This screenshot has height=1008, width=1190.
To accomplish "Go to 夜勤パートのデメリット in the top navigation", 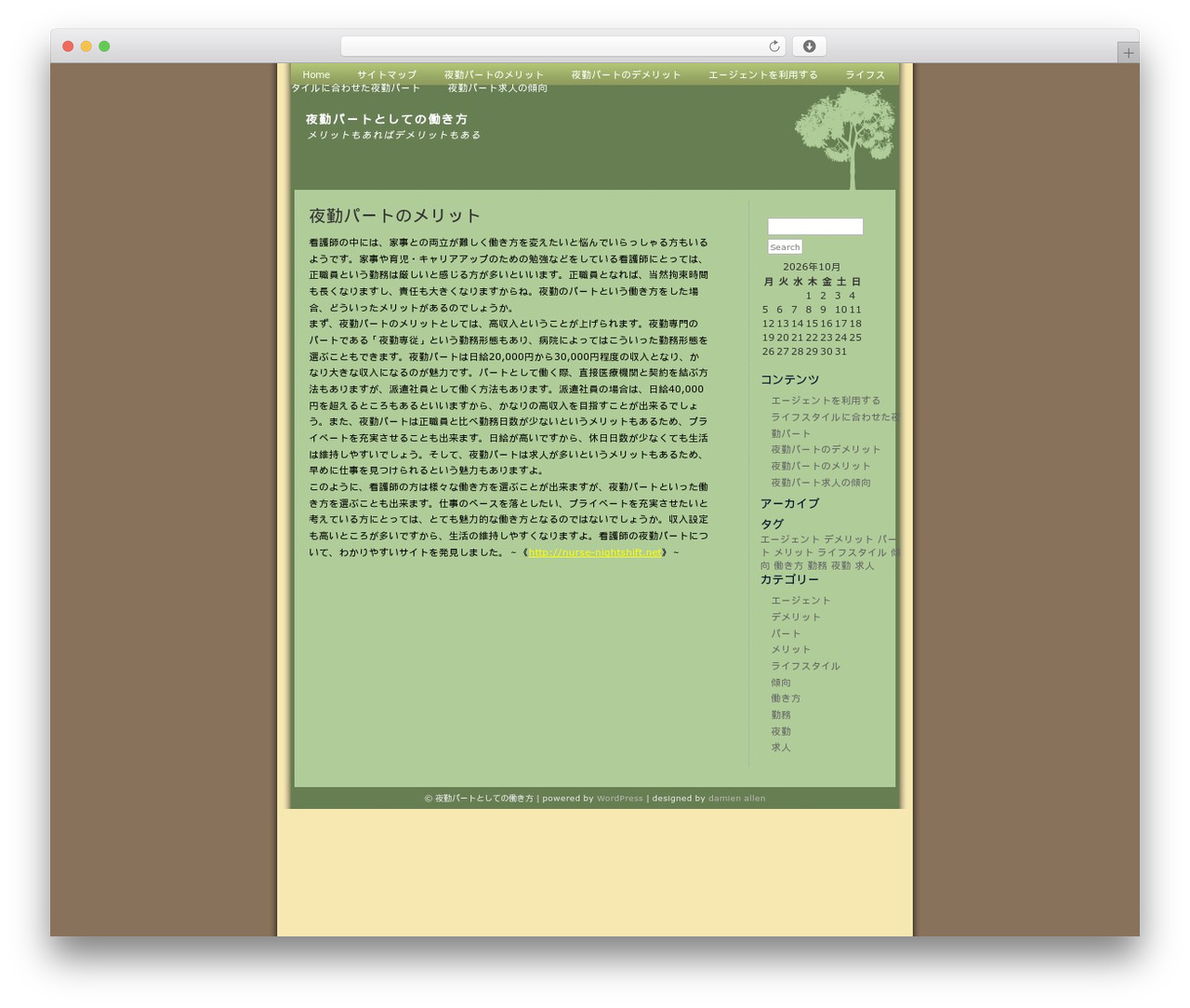I will [626, 74].
